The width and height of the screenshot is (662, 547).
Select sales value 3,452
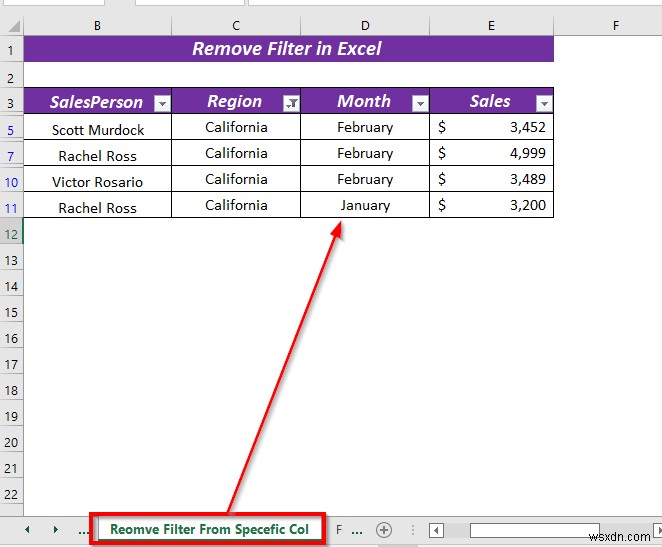[x=491, y=127]
